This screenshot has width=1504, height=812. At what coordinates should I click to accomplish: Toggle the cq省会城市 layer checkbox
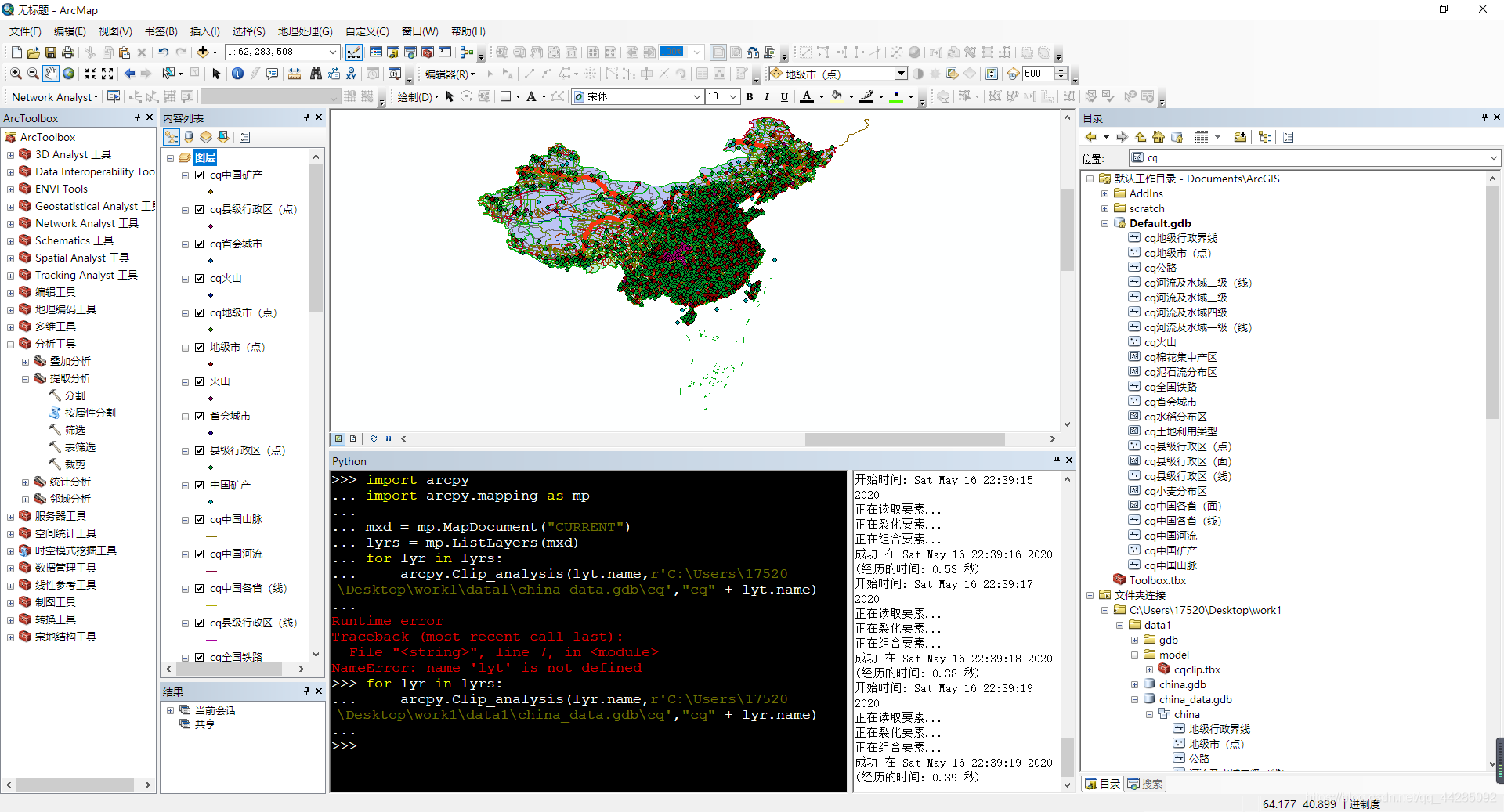coord(200,244)
